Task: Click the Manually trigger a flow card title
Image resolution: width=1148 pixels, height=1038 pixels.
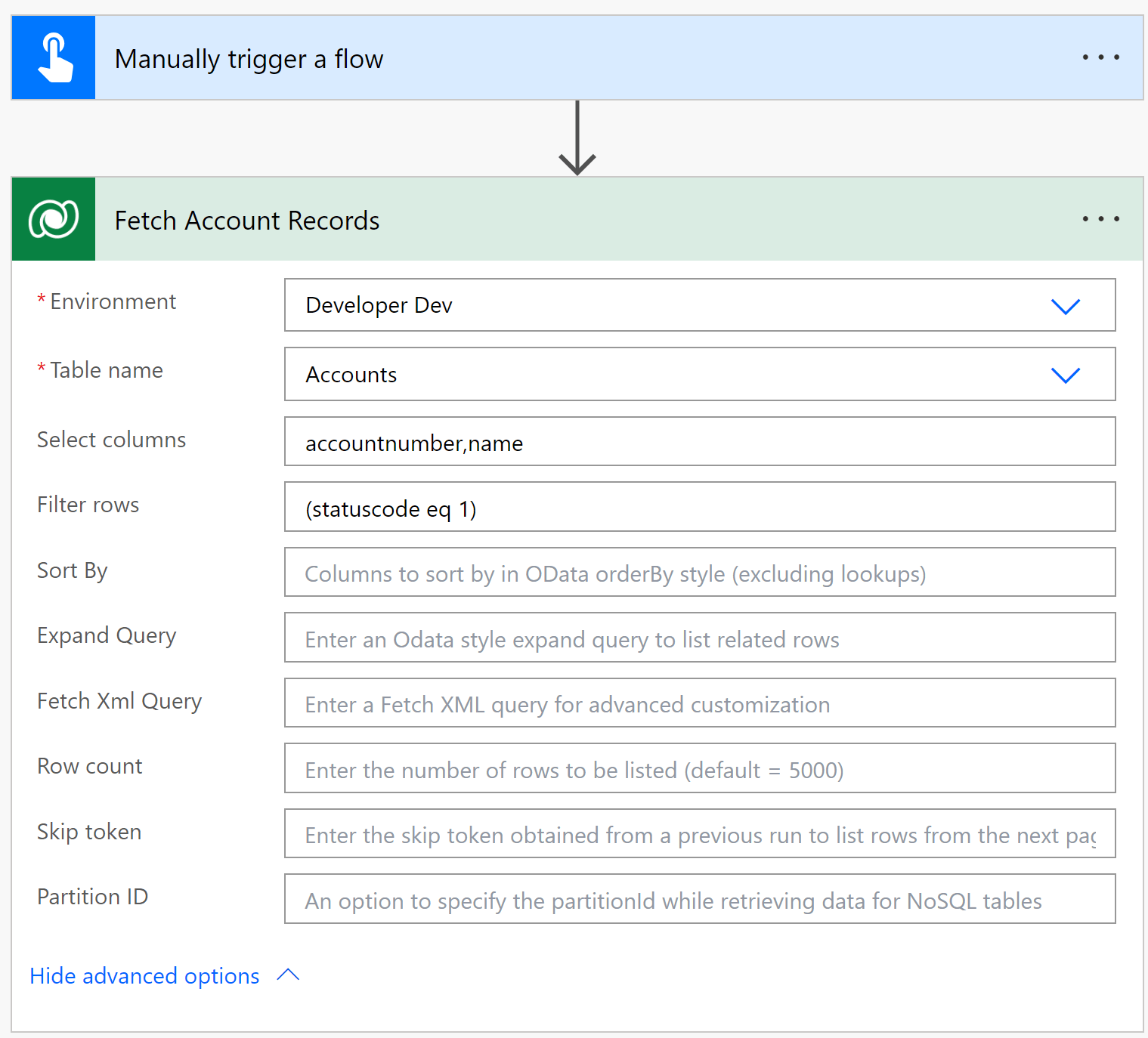Action: [x=249, y=59]
